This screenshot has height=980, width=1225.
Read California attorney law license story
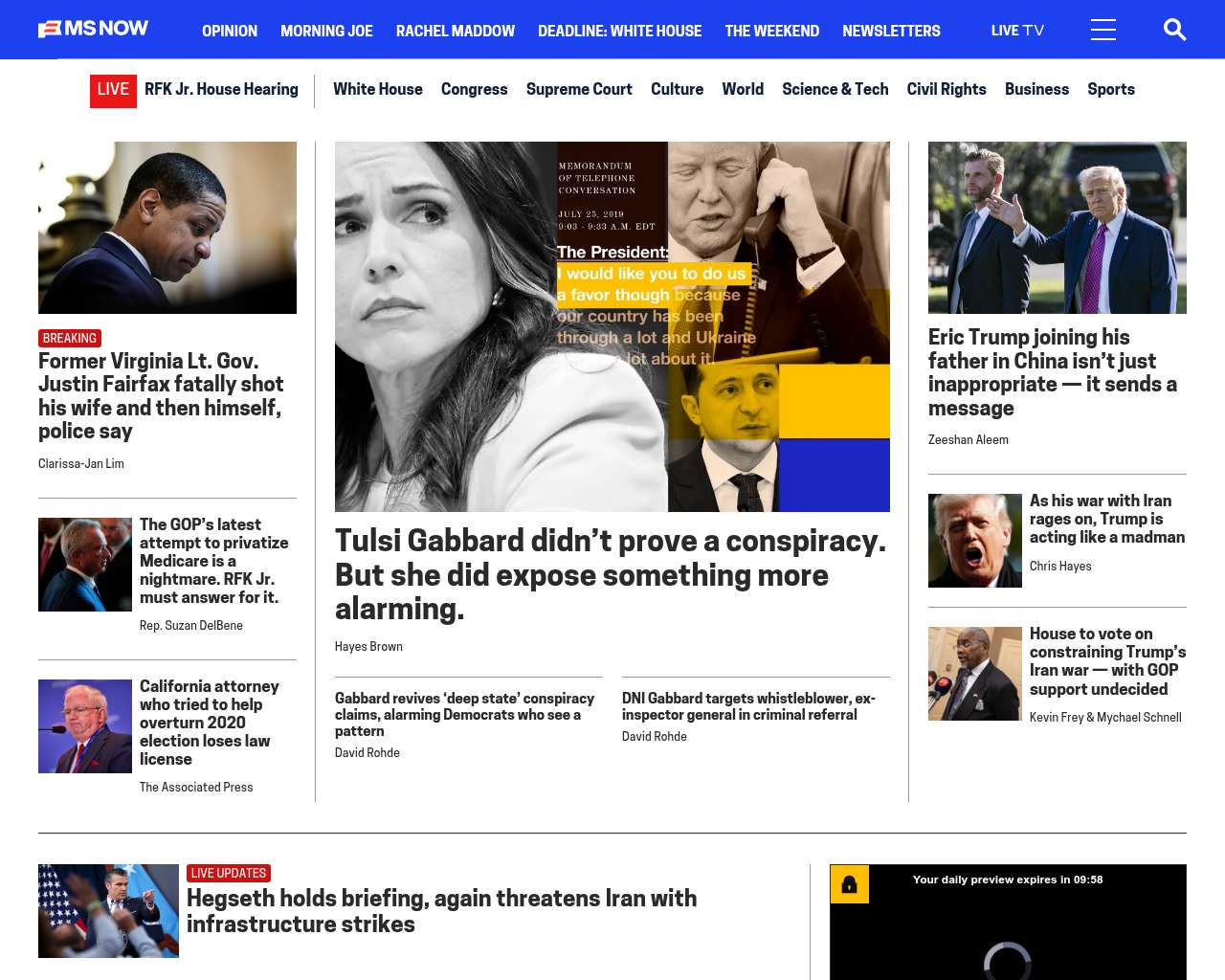pos(210,723)
